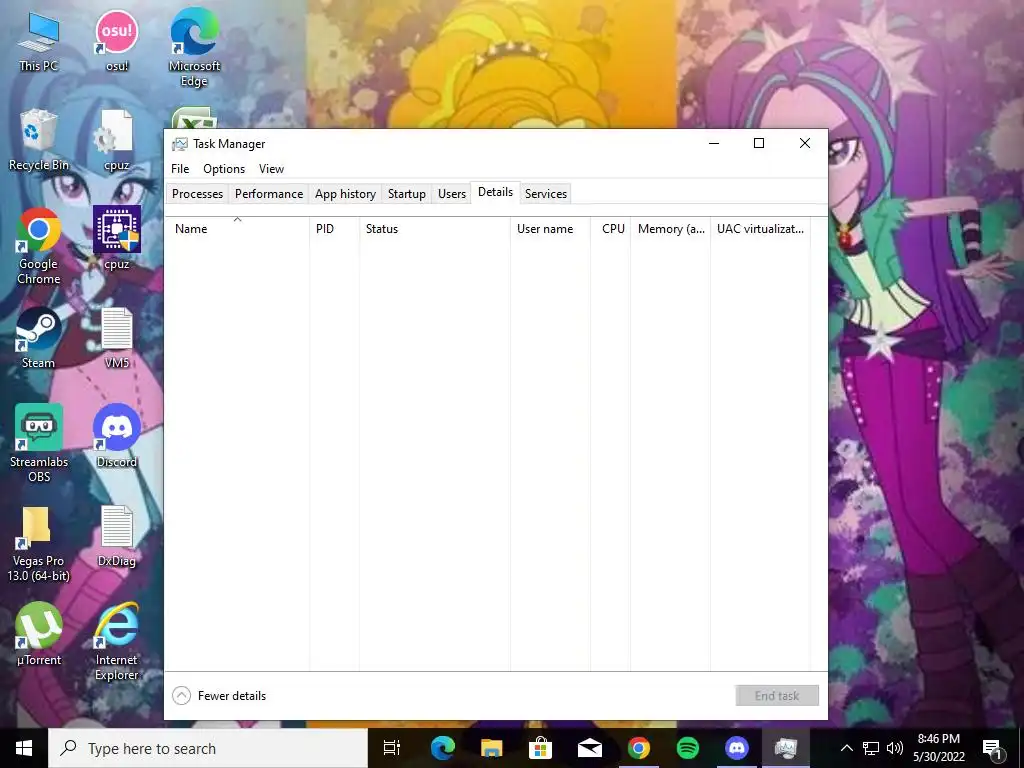Sort by the Memory column header

[670, 229]
